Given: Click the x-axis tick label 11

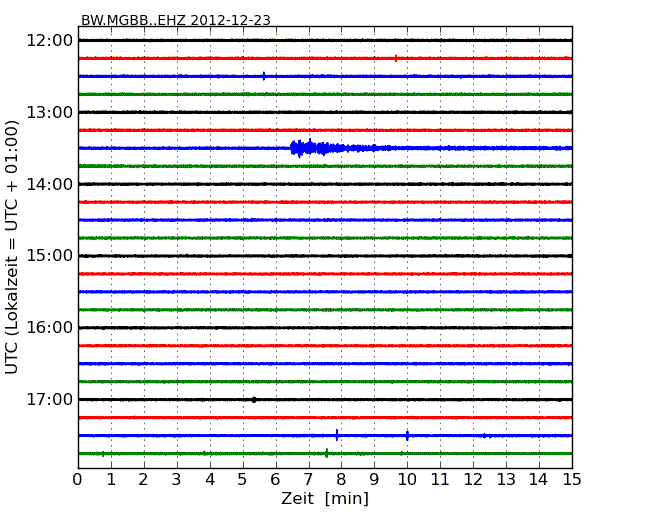Looking at the screenshot, I should [x=440, y=480].
